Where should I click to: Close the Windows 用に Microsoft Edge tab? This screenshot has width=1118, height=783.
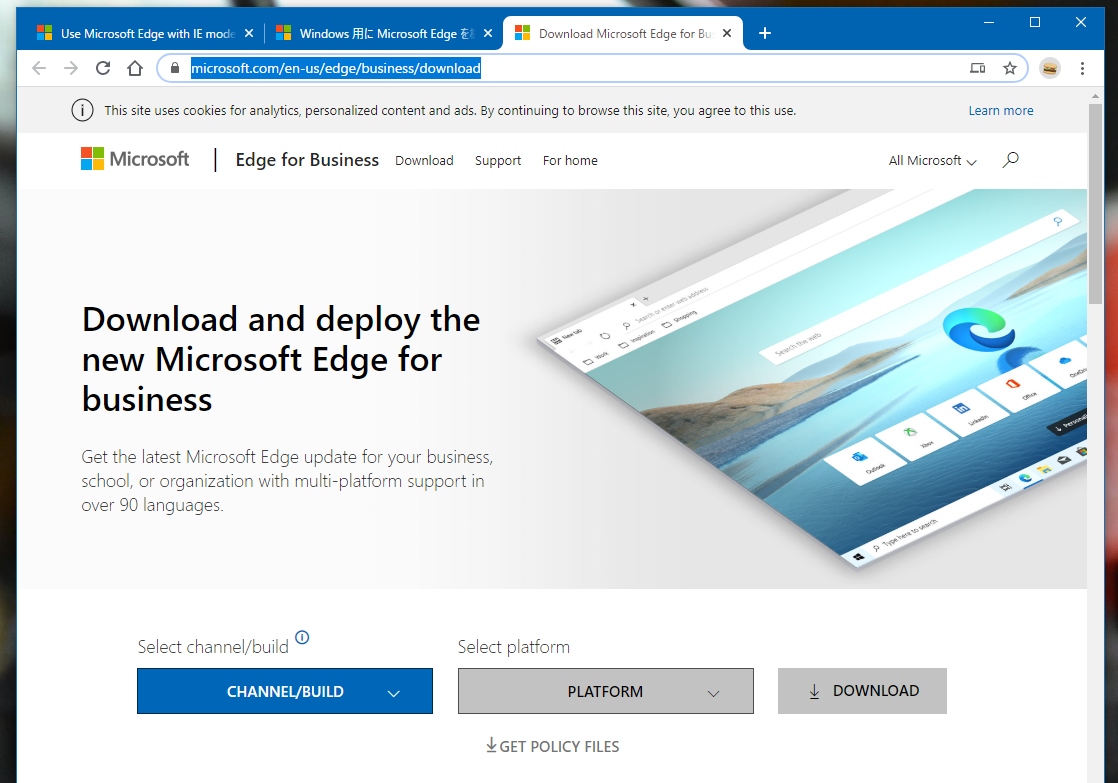pos(488,34)
